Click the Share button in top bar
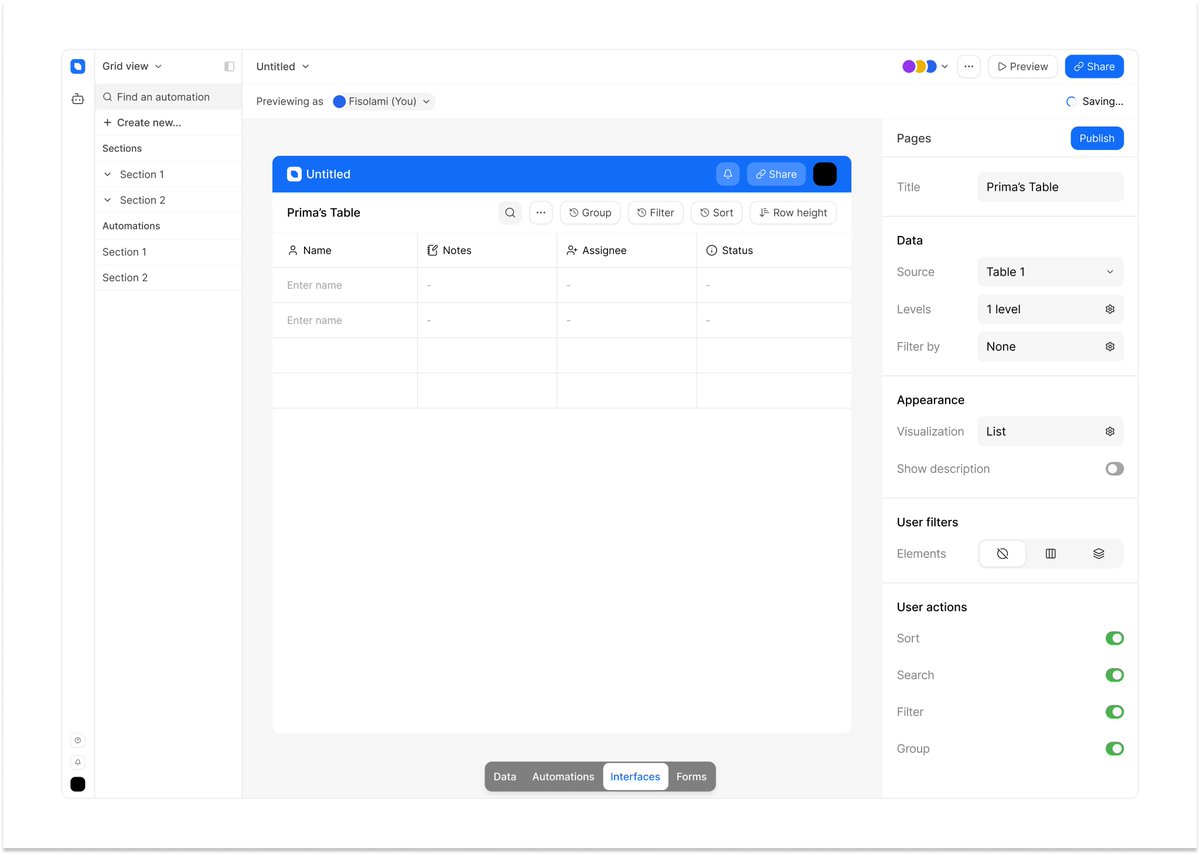This screenshot has height=855, width=1200. 1094,67
